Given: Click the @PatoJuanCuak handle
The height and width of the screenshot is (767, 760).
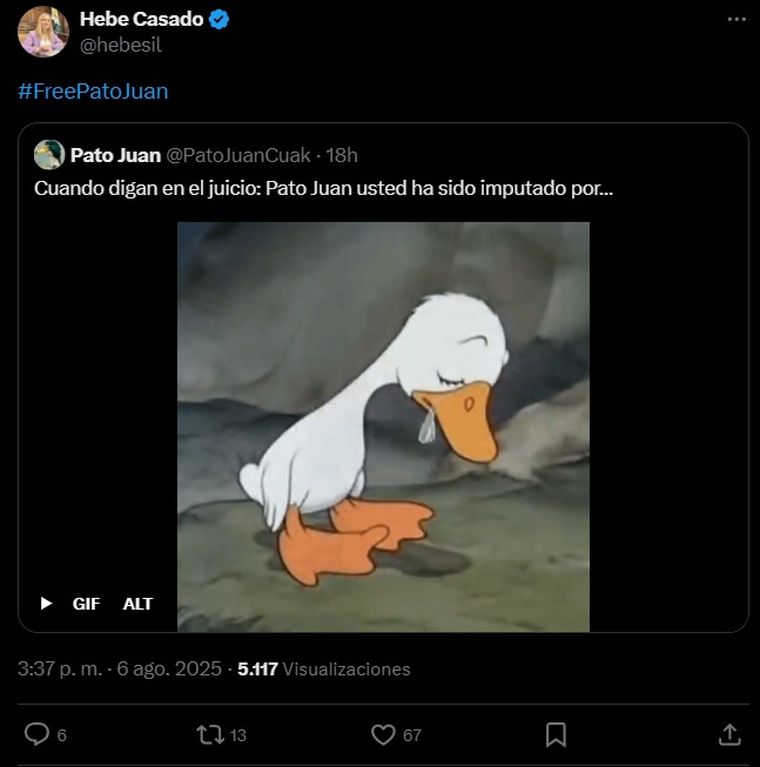Looking at the screenshot, I should (x=239, y=155).
